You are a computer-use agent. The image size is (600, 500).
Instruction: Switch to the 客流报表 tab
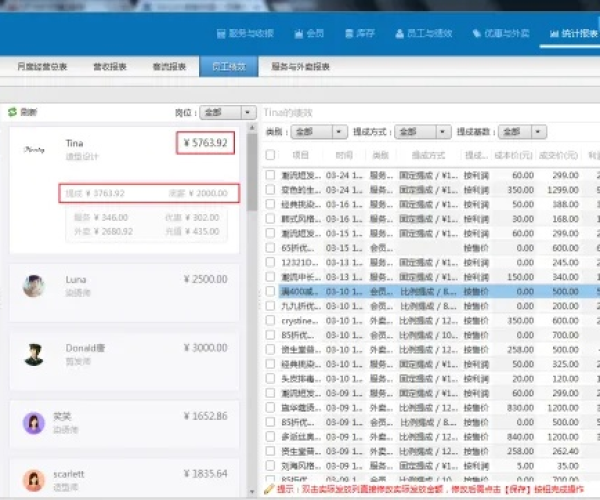pyautogui.click(x=169, y=67)
